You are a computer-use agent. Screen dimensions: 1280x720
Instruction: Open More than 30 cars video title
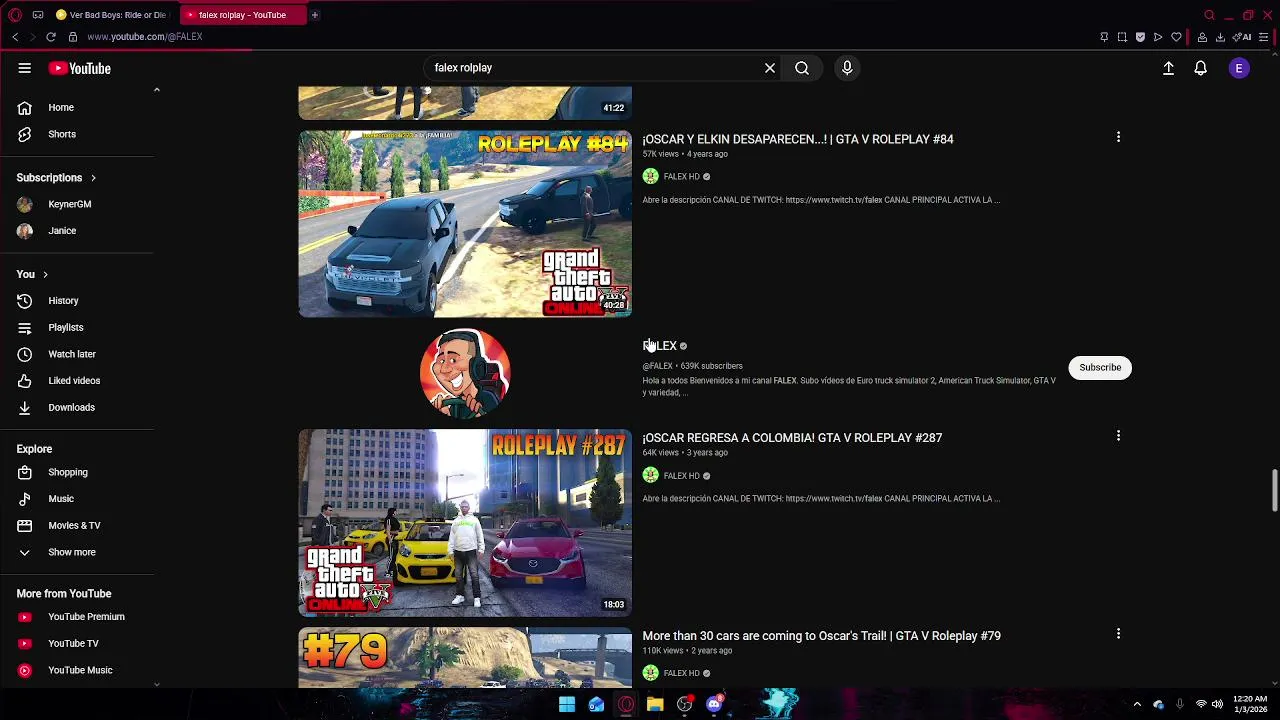pyautogui.click(x=821, y=635)
